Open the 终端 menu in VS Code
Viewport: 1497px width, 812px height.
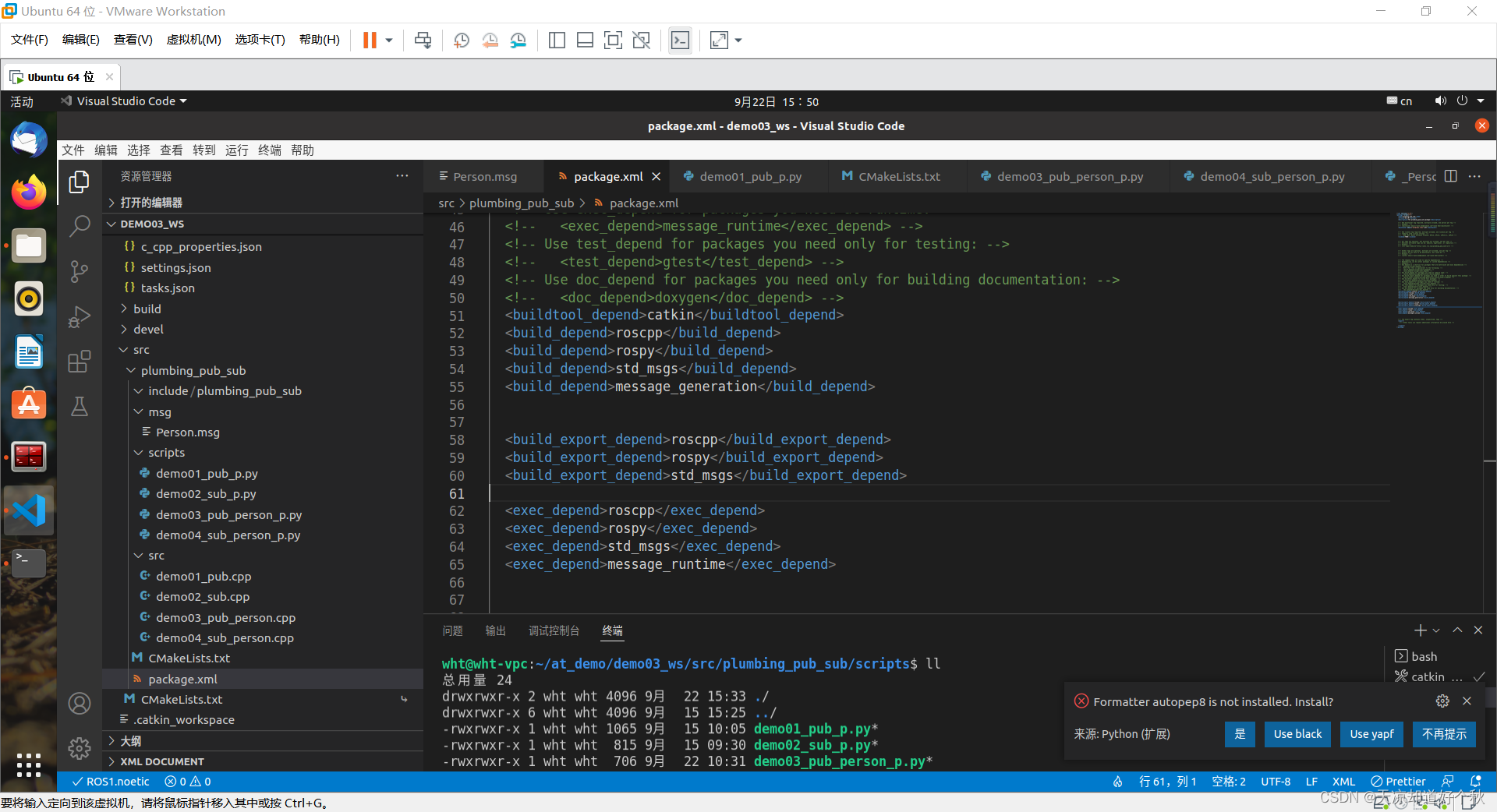[270, 150]
